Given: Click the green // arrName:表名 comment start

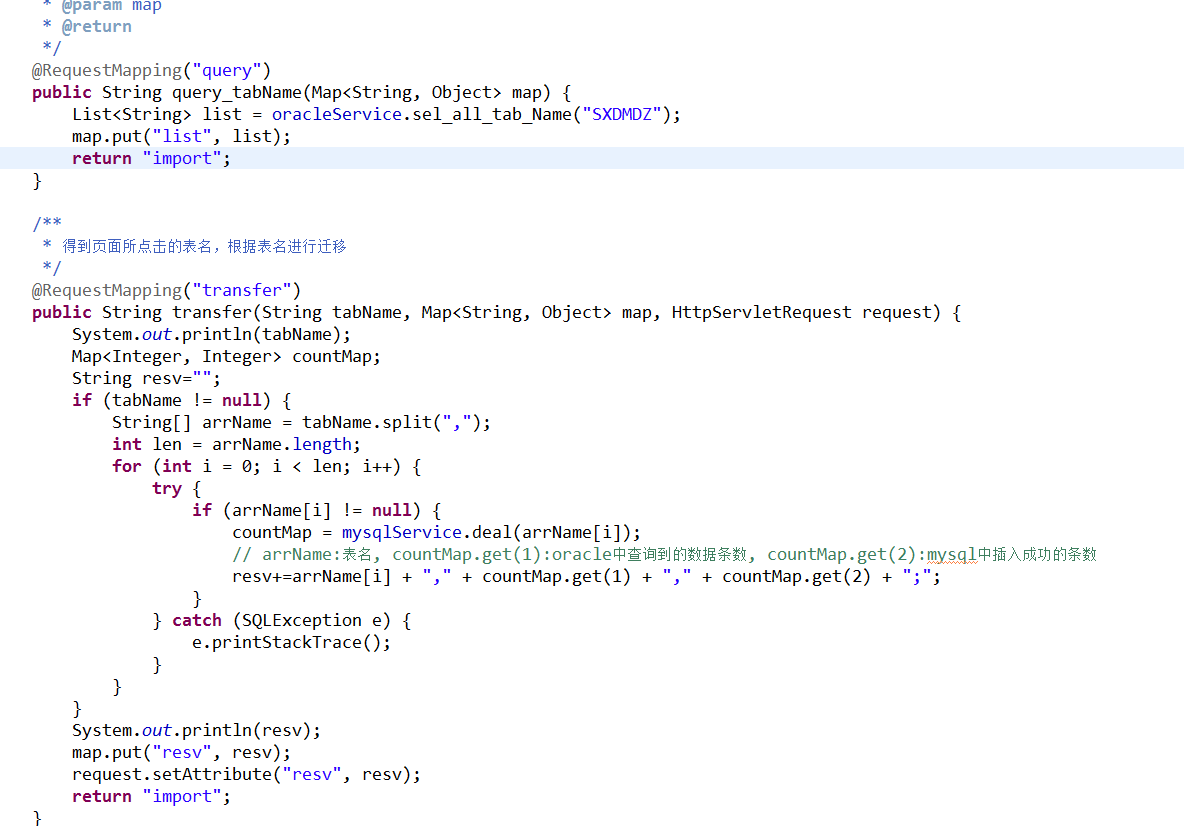Looking at the screenshot, I should [302, 555].
